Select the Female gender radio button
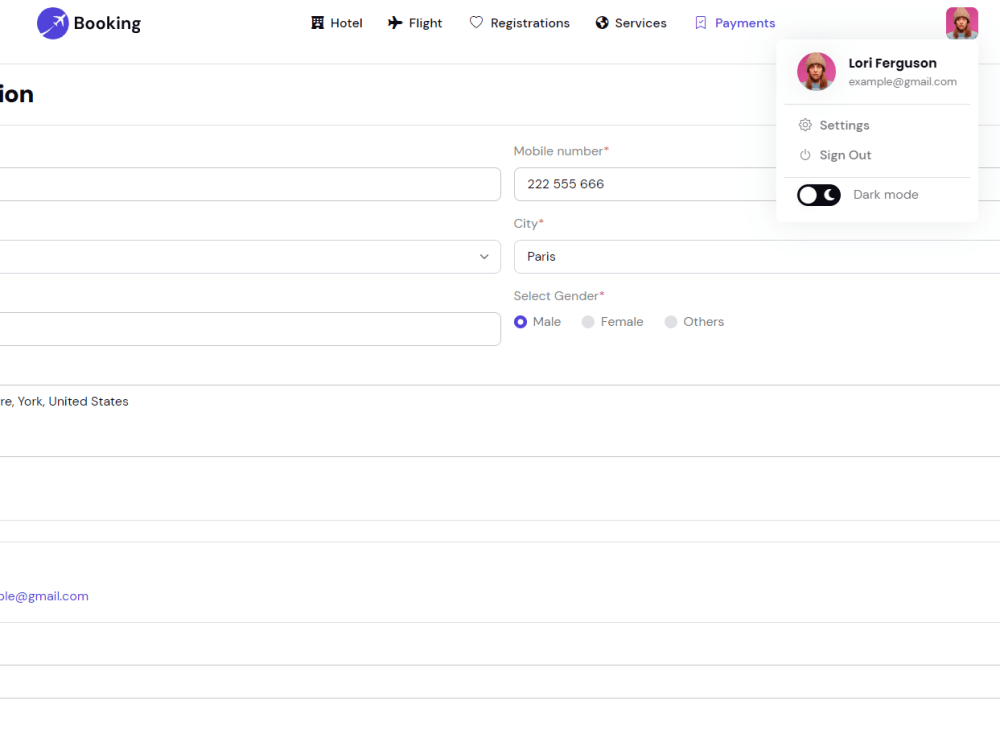Viewport: 1000px width, 750px height. click(x=588, y=322)
